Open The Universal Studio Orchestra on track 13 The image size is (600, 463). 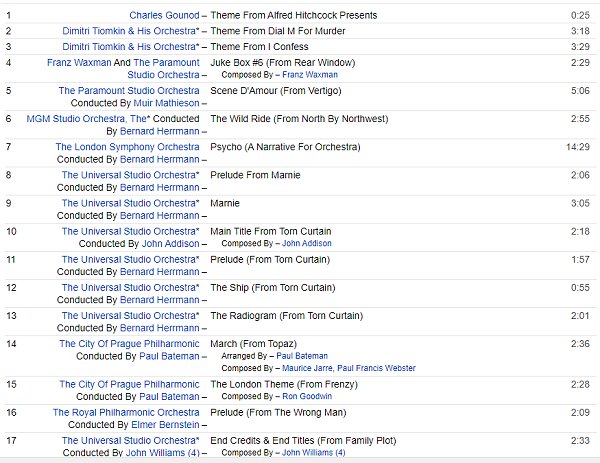pyautogui.click(x=129, y=316)
